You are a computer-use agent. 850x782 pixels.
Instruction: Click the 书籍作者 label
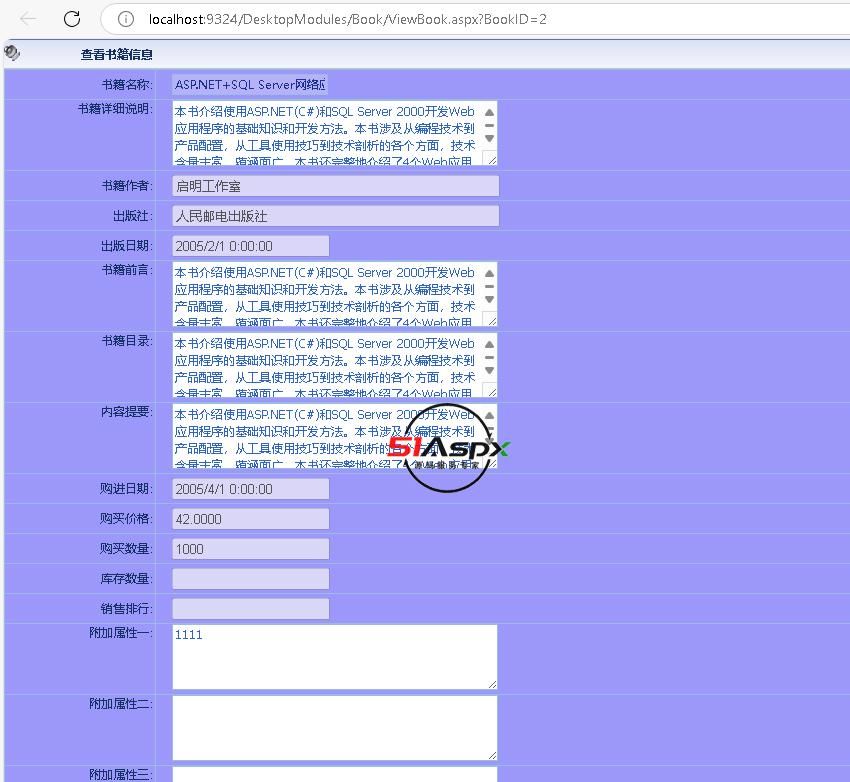(x=127, y=186)
